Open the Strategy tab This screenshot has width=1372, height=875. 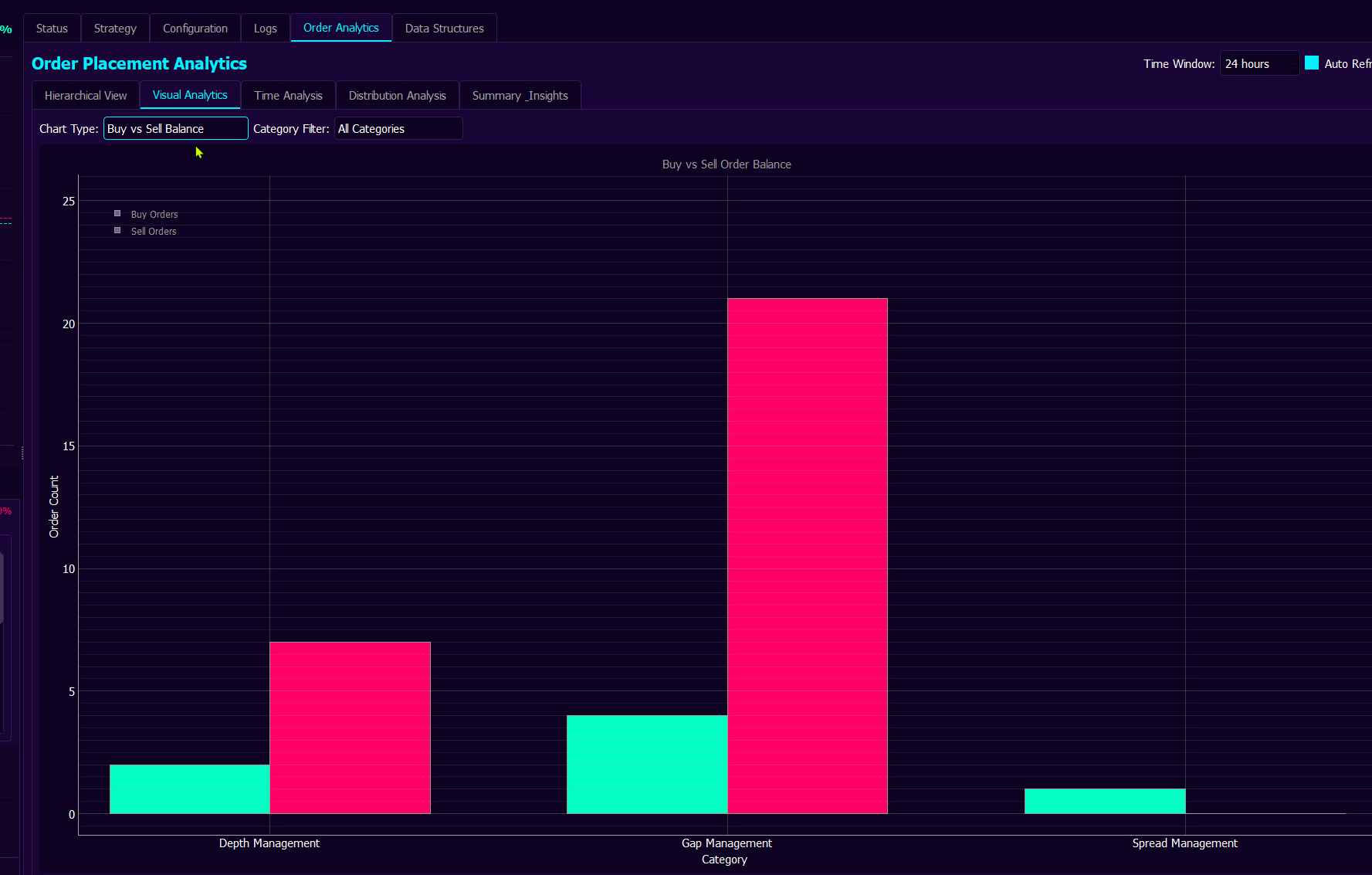click(x=115, y=29)
